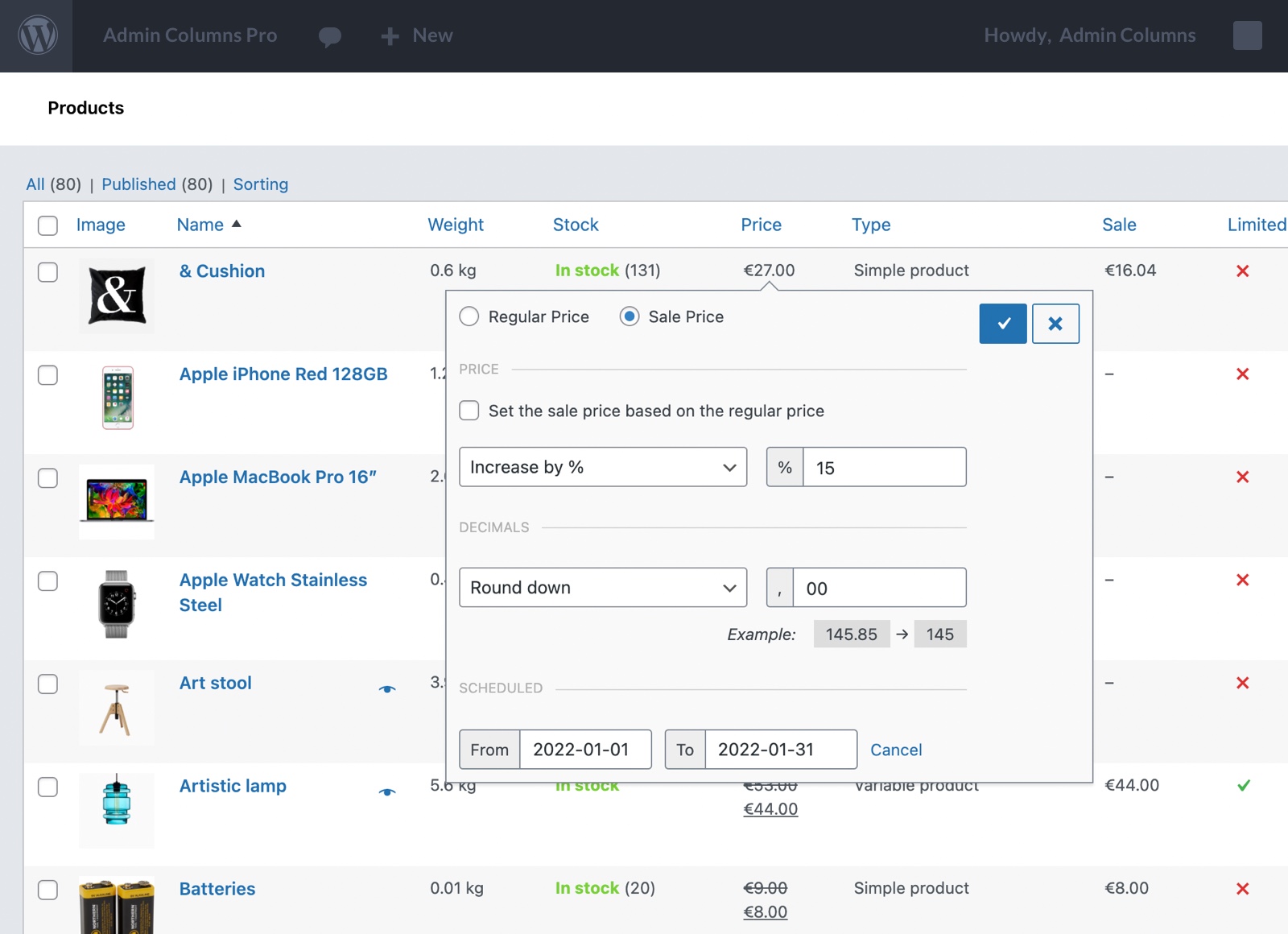1288x934 pixels.
Task: Click red X in Apple iPhone Red row
Action: 1242,374
